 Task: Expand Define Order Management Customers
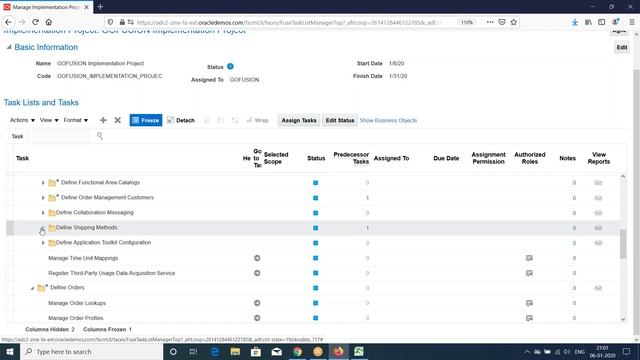click(x=43, y=198)
